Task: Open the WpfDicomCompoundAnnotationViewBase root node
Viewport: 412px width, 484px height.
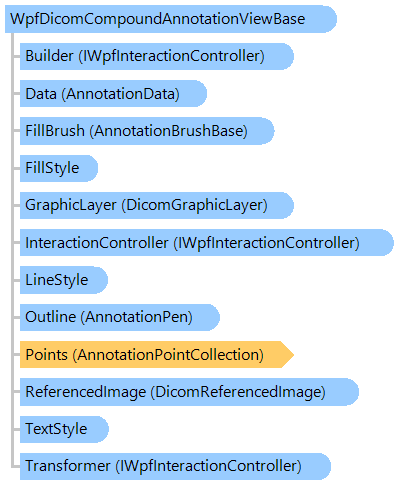Action: click(171, 19)
